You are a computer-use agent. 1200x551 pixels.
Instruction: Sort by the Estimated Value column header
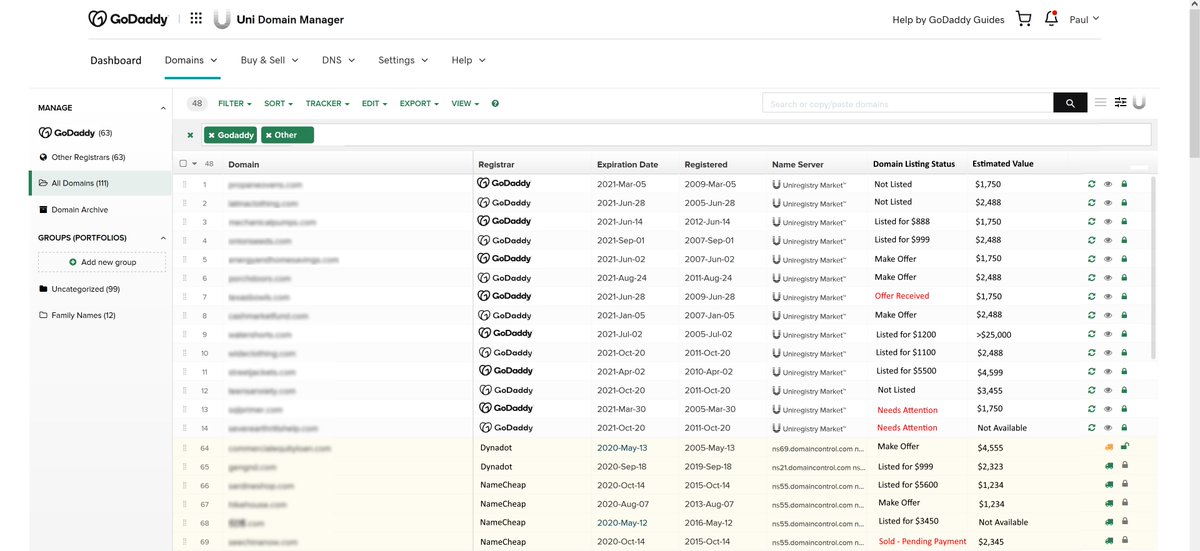(1003, 164)
